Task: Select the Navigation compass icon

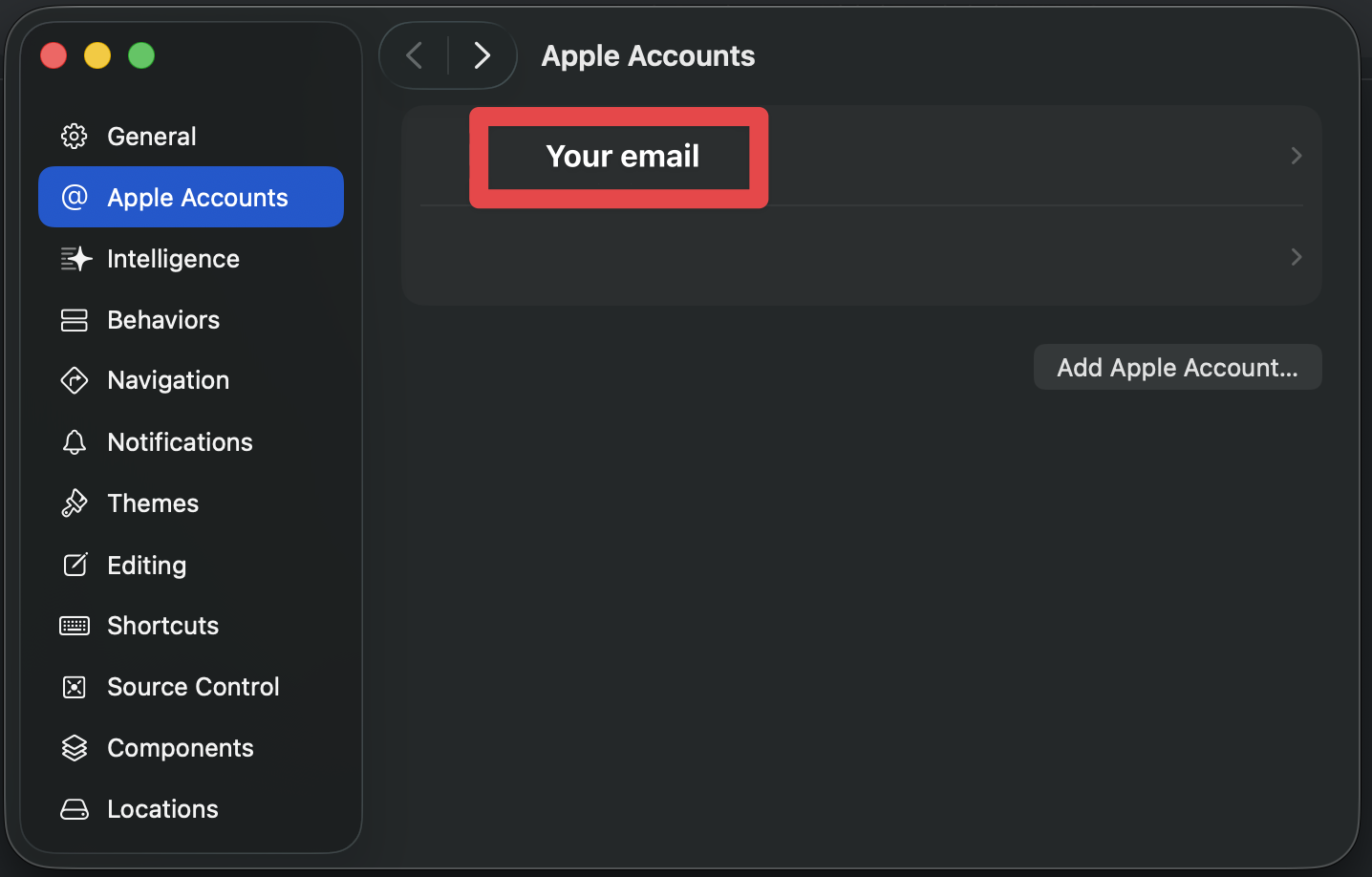Action: click(x=74, y=380)
